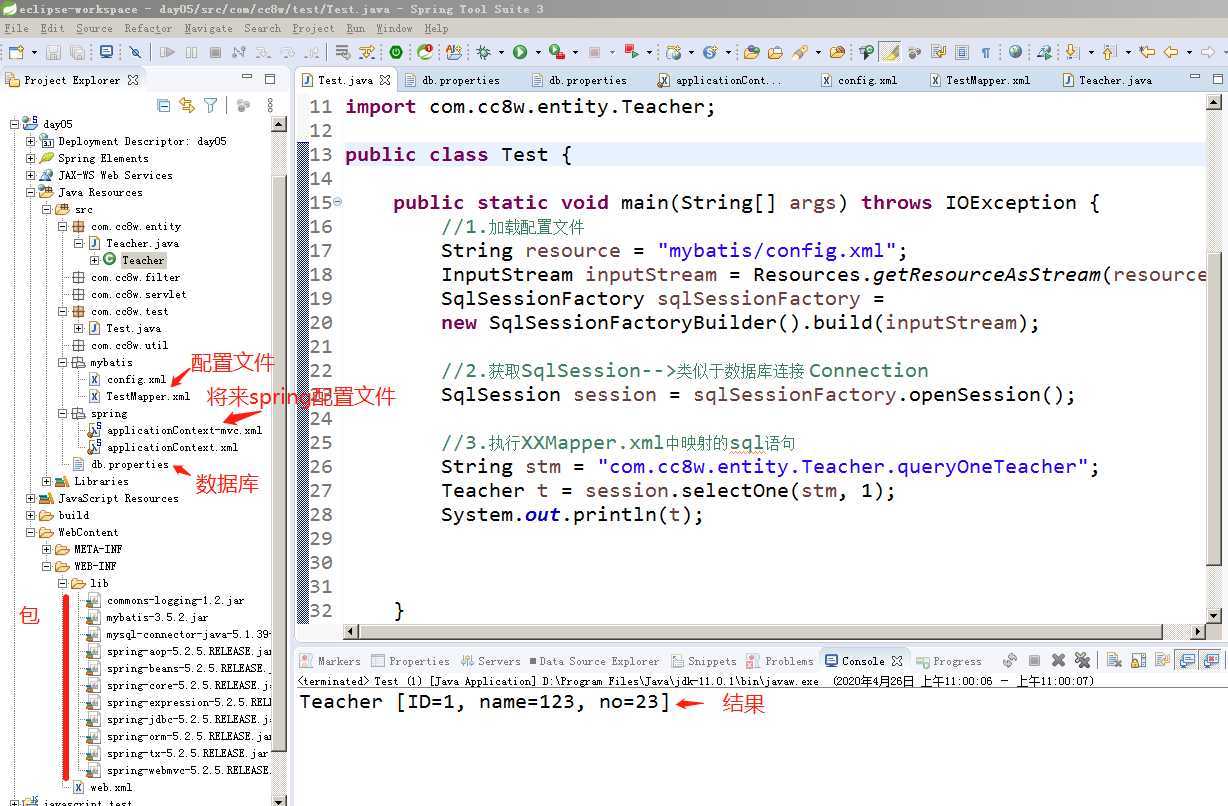The height and width of the screenshot is (806, 1228).
Task: Collapse the WebContent folder
Action: (30, 532)
